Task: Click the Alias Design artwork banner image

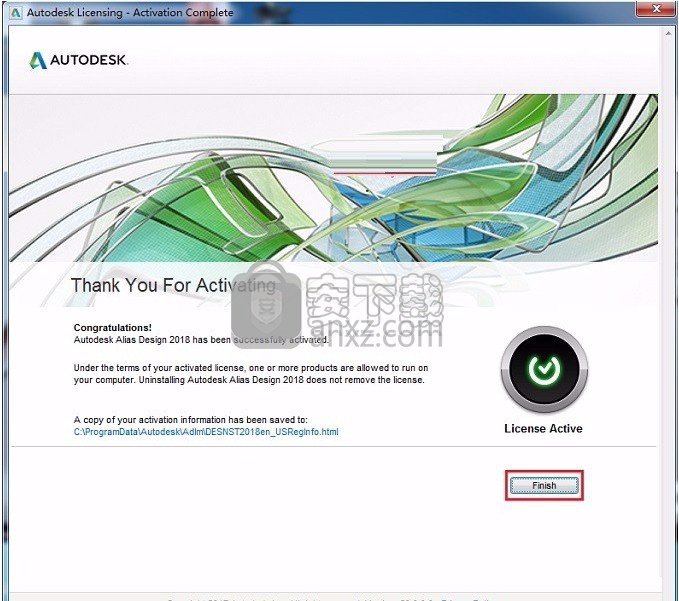Action: pos(333,178)
